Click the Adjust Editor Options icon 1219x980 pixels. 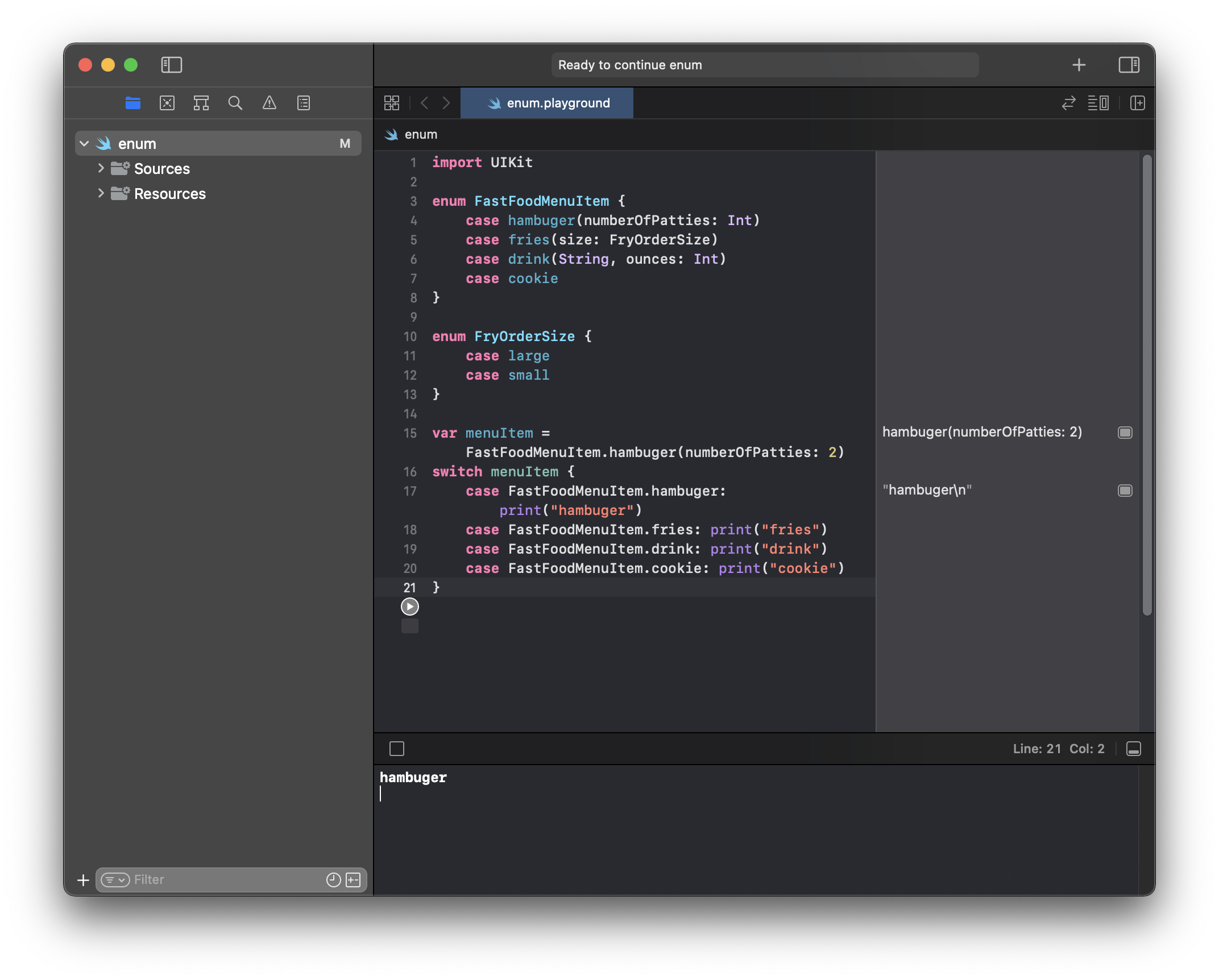[1098, 103]
